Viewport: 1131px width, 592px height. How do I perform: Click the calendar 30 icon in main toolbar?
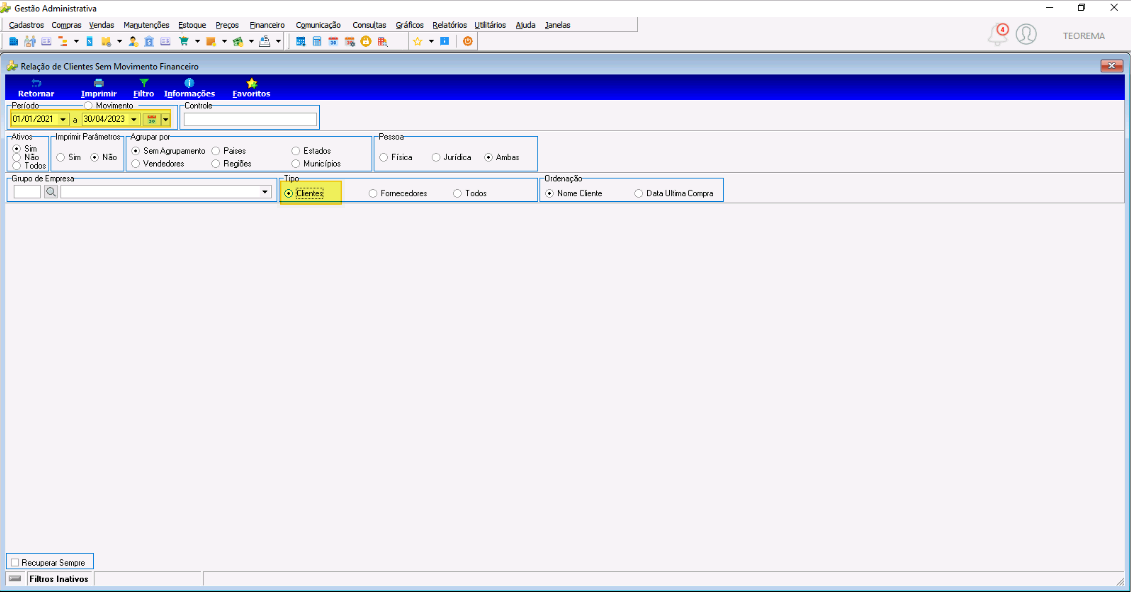point(333,41)
